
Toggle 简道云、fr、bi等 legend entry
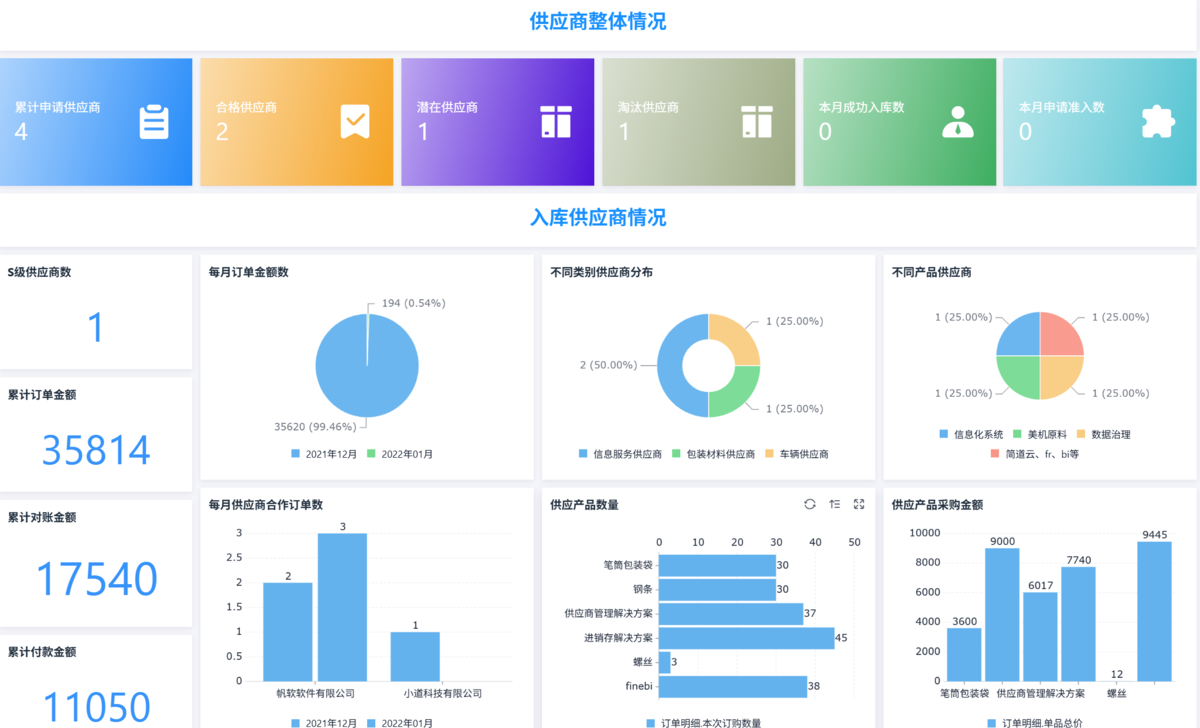tap(1035, 454)
